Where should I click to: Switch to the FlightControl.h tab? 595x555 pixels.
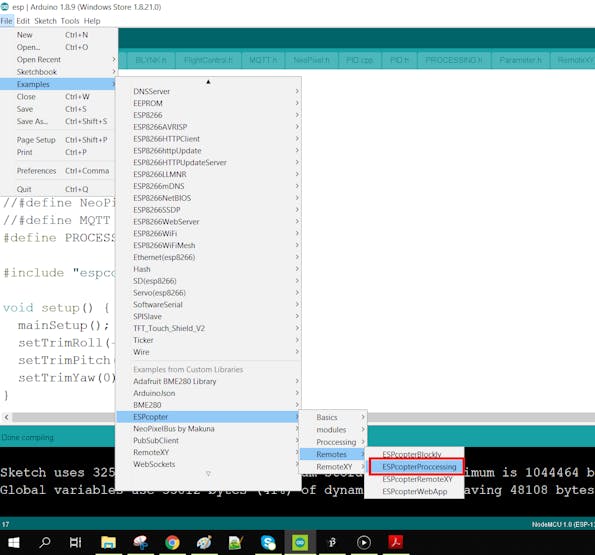[x=208, y=60]
